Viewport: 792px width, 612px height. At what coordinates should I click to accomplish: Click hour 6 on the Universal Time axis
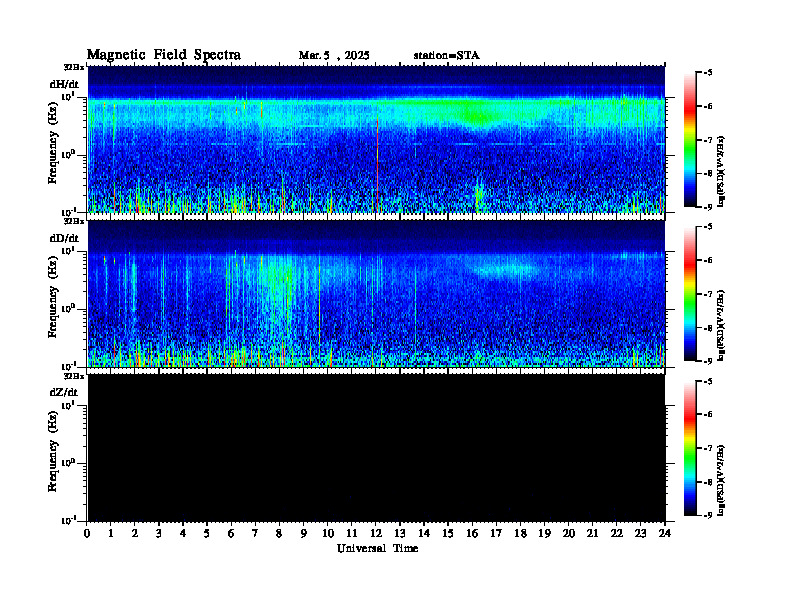point(231,534)
